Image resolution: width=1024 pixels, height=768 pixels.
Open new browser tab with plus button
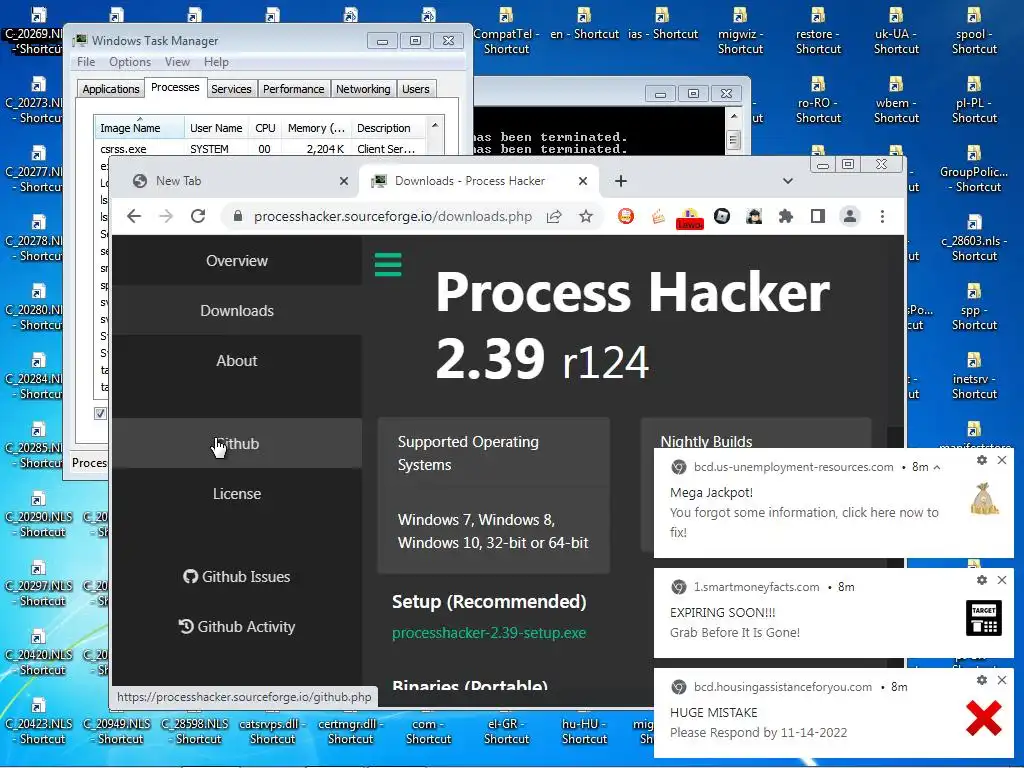point(620,181)
